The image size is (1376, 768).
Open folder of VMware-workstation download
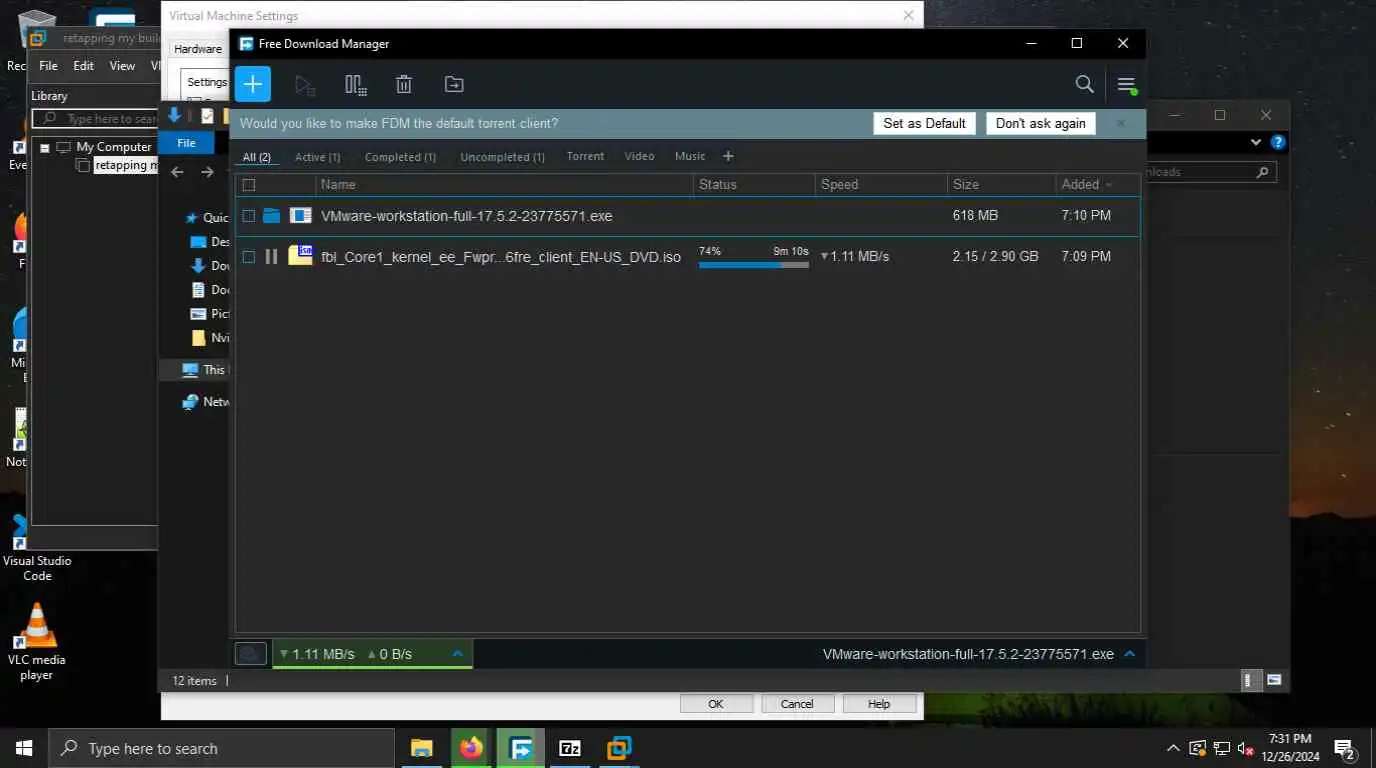271,215
